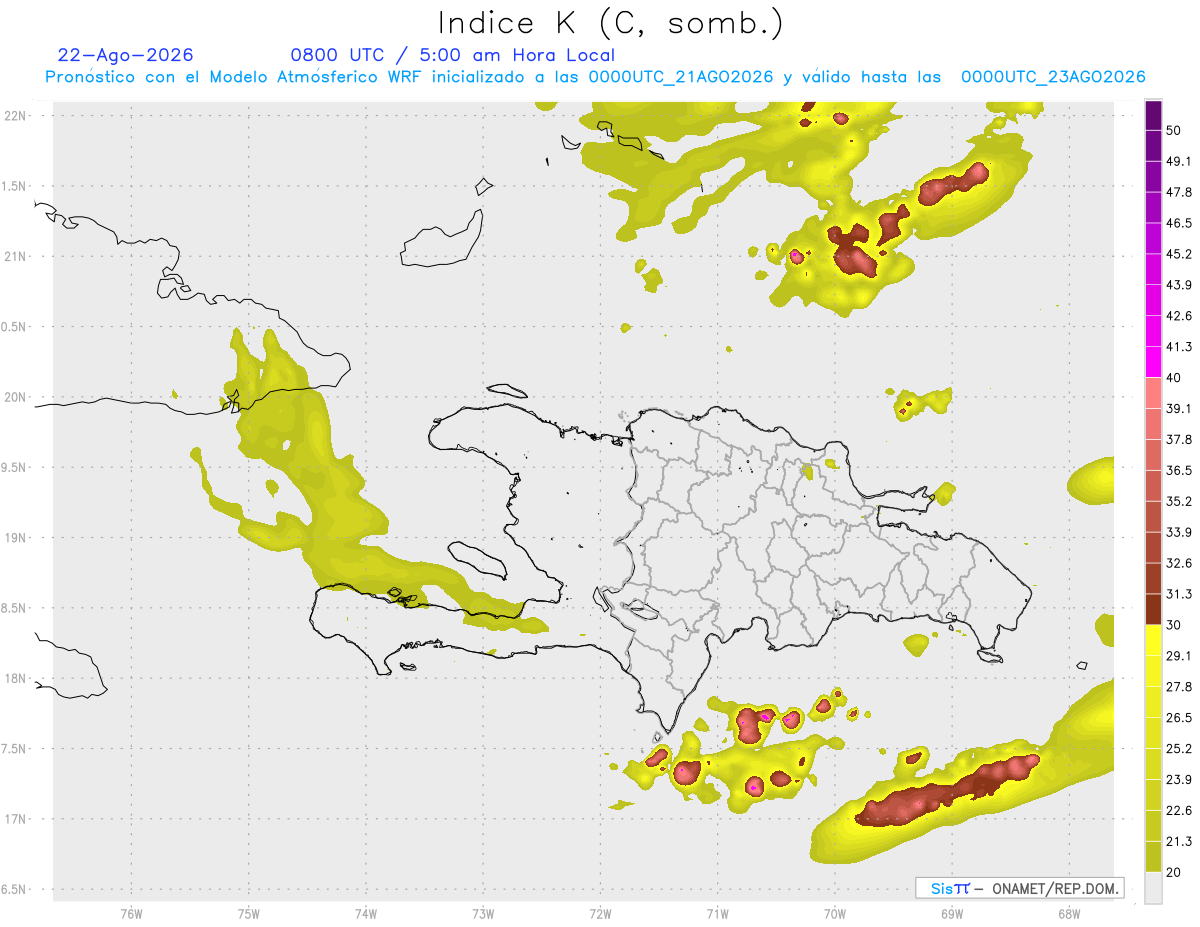This screenshot has height=927, width=1200.
Task: Click the legend value '22.6'
Action: point(1180,810)
